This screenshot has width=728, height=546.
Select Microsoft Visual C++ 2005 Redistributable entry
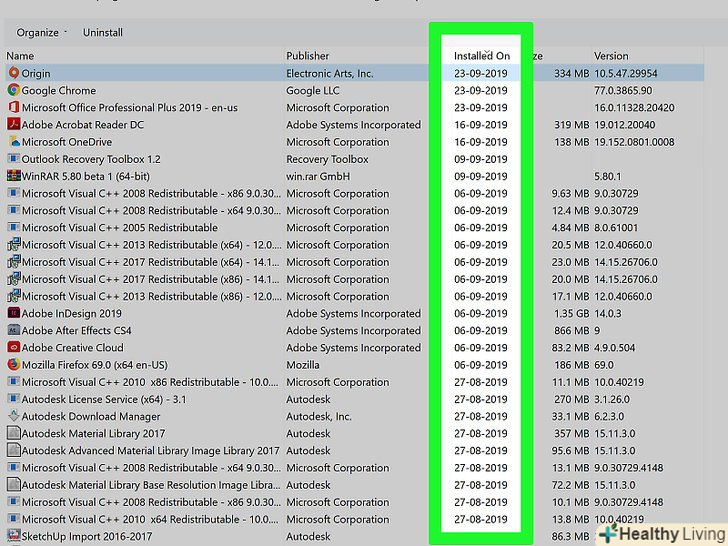coord(120,228)
